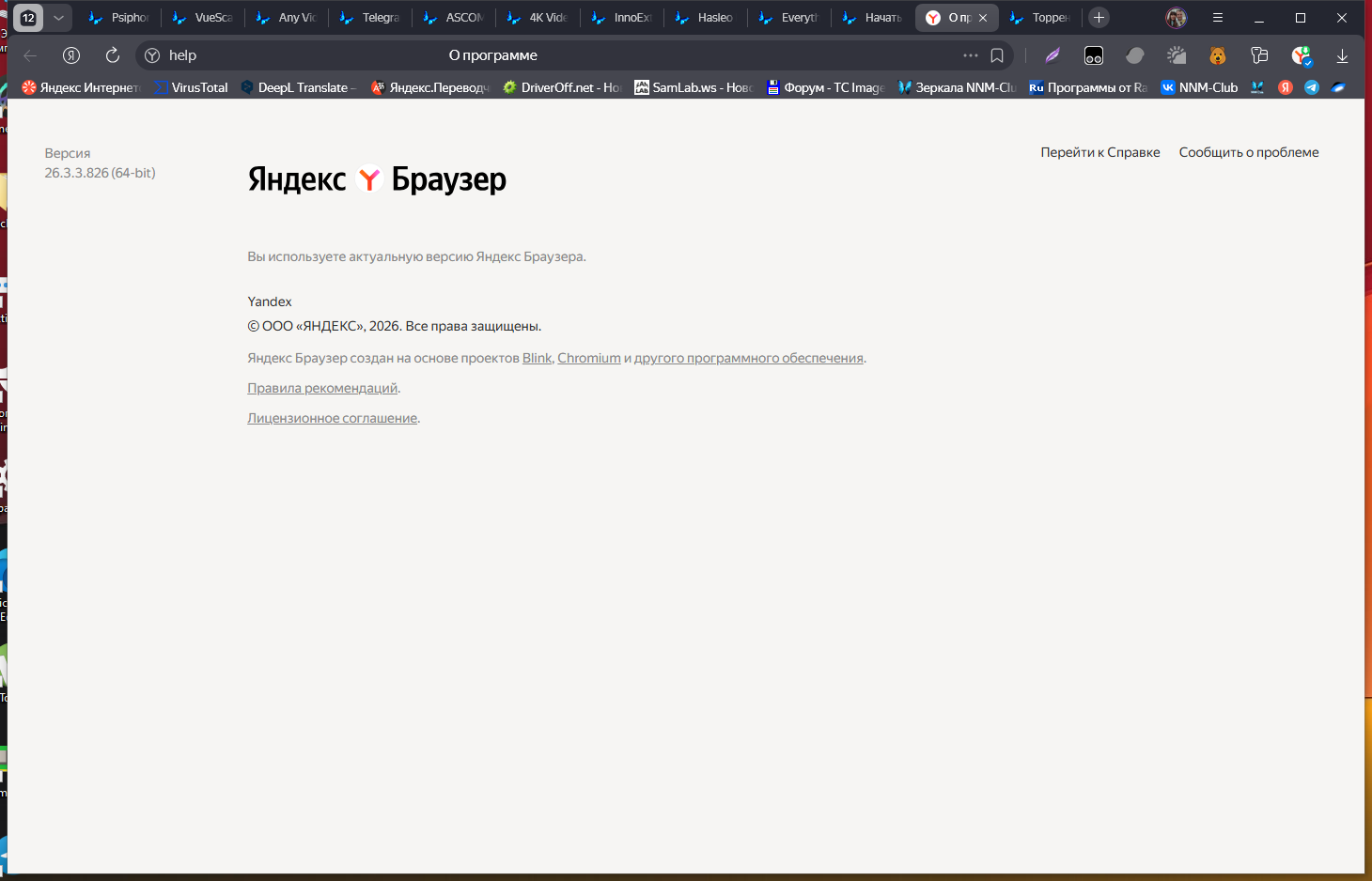Click the blue butterfly bookmark icon
This screenshot has width=1372, height=881.
(x=1257, y=87)
